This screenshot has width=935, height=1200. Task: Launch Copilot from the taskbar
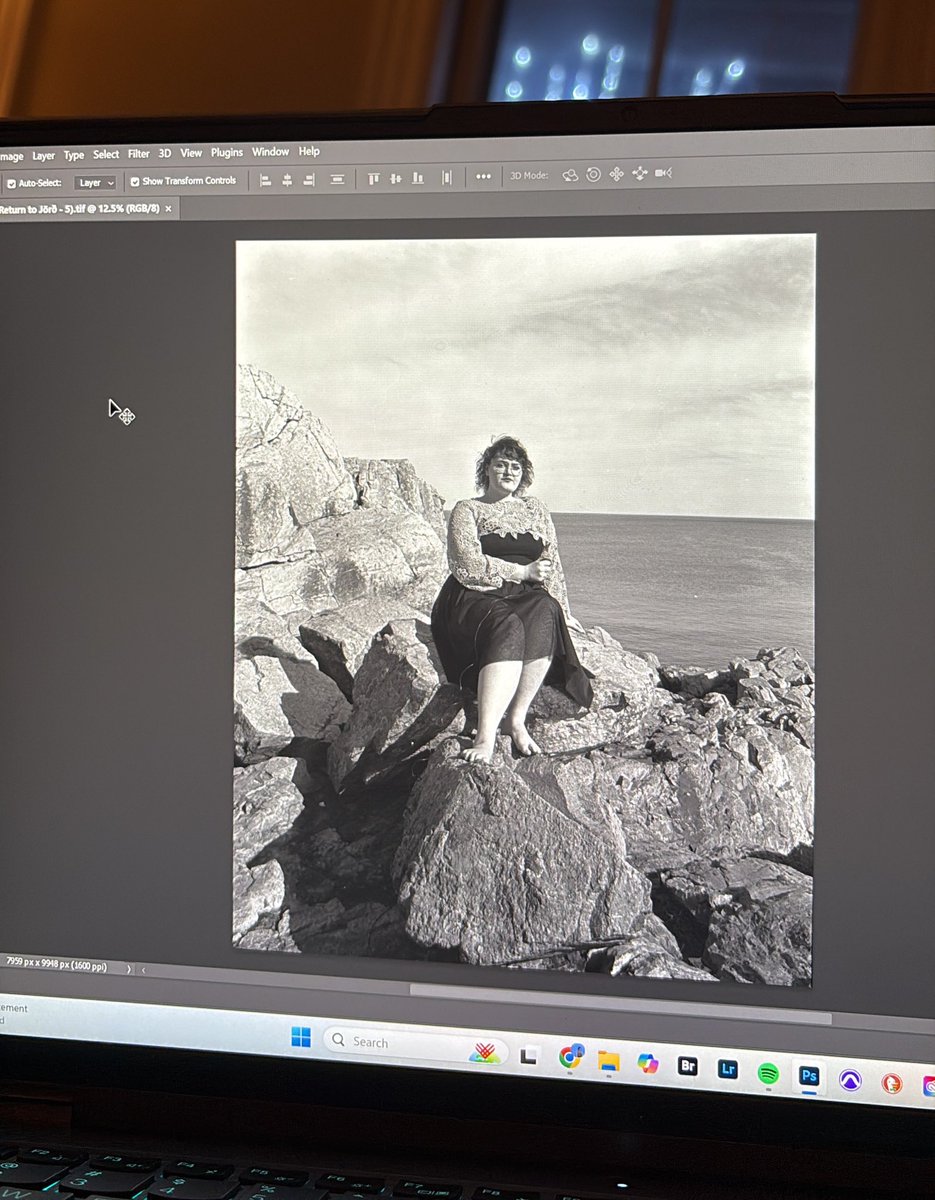pos(648,1062)
